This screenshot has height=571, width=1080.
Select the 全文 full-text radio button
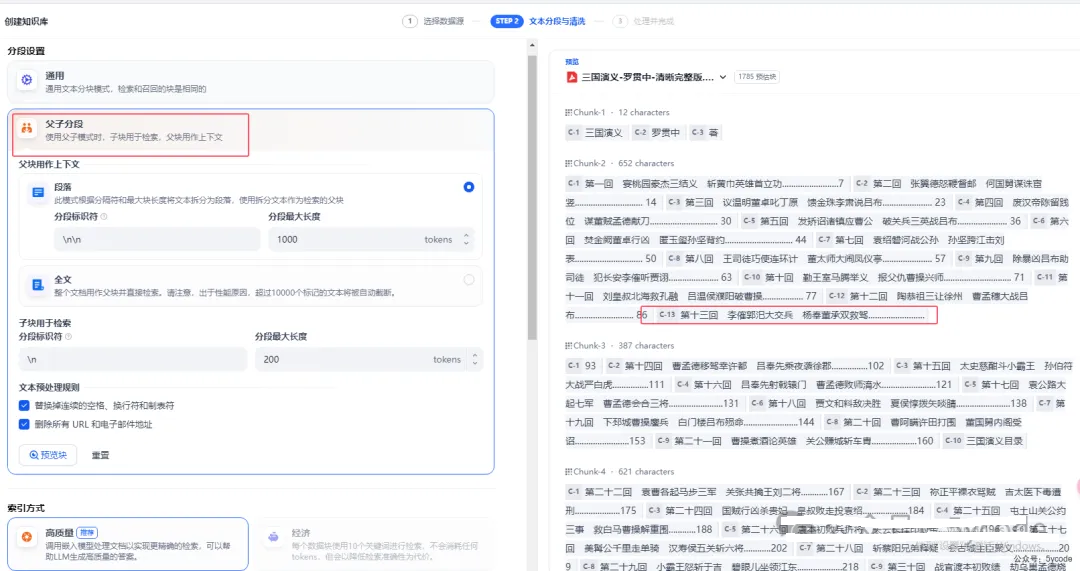(468, 280)
